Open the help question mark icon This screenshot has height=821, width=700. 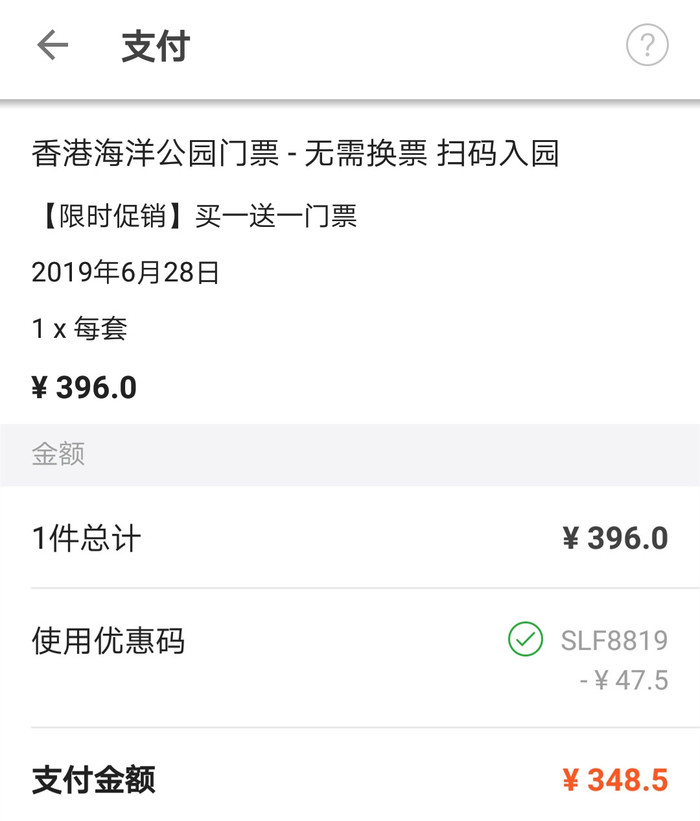[x=646, y=46]
